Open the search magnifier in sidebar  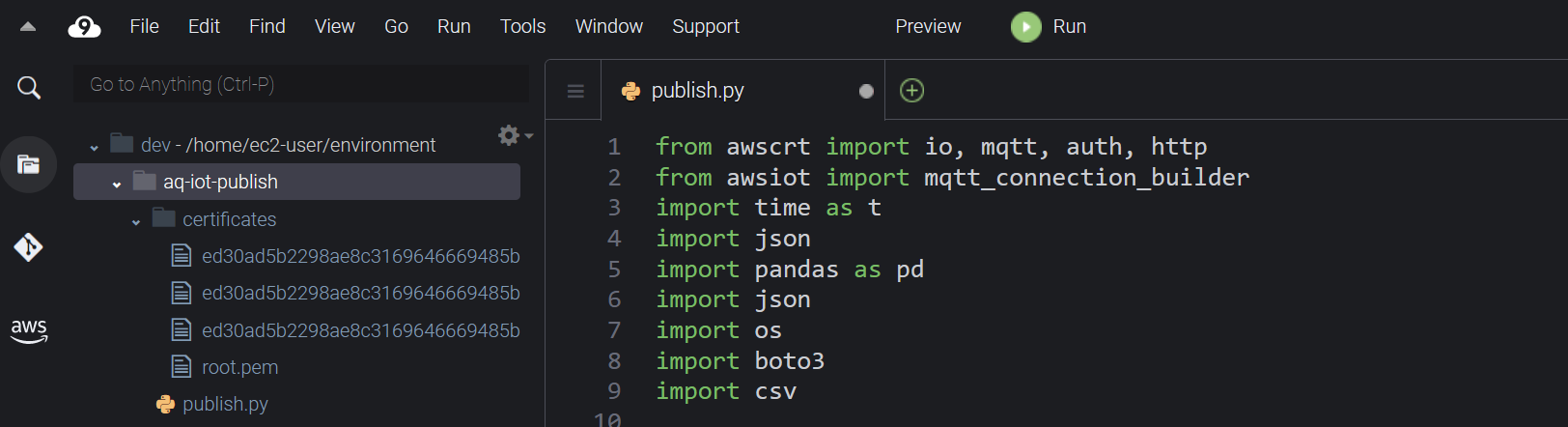29,88
